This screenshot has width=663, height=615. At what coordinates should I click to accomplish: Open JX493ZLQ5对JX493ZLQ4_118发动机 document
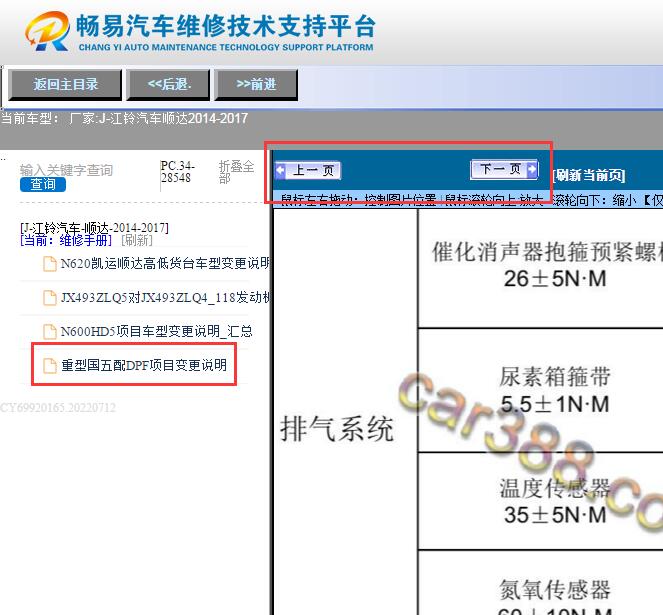165,297
